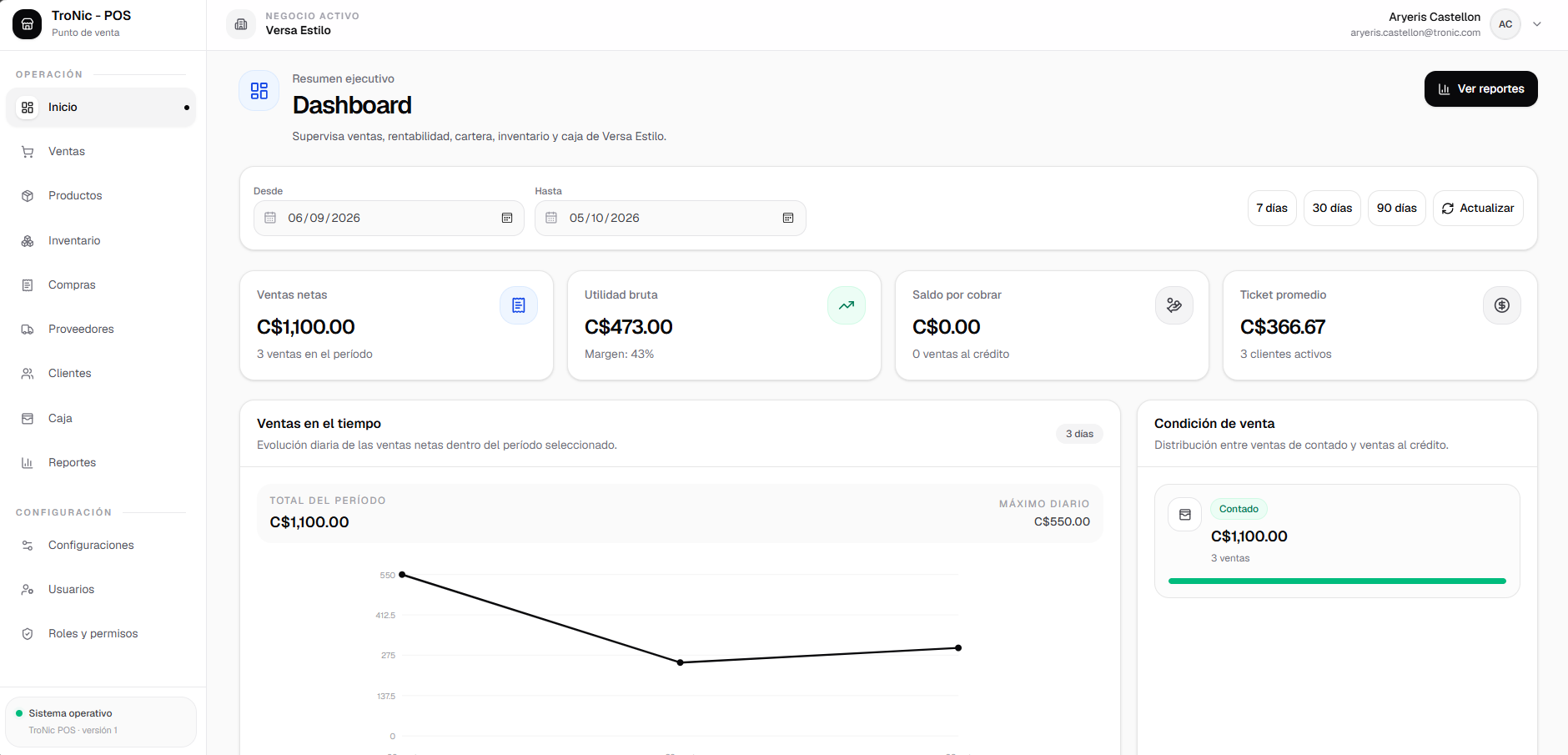
Task: Click the Ver reportes button
Action: (x=1480, y=89)
